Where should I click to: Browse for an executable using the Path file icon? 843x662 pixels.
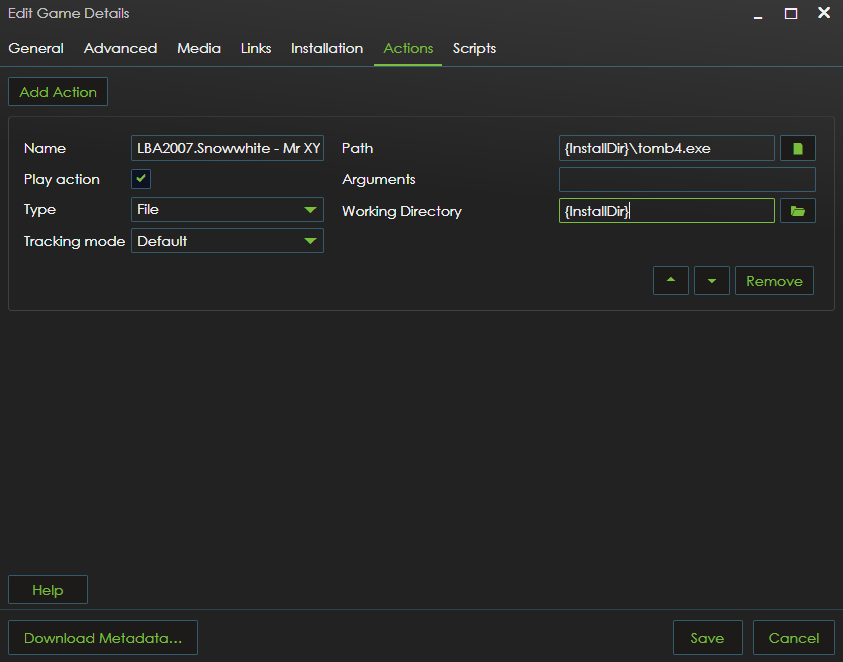[797, 148]
